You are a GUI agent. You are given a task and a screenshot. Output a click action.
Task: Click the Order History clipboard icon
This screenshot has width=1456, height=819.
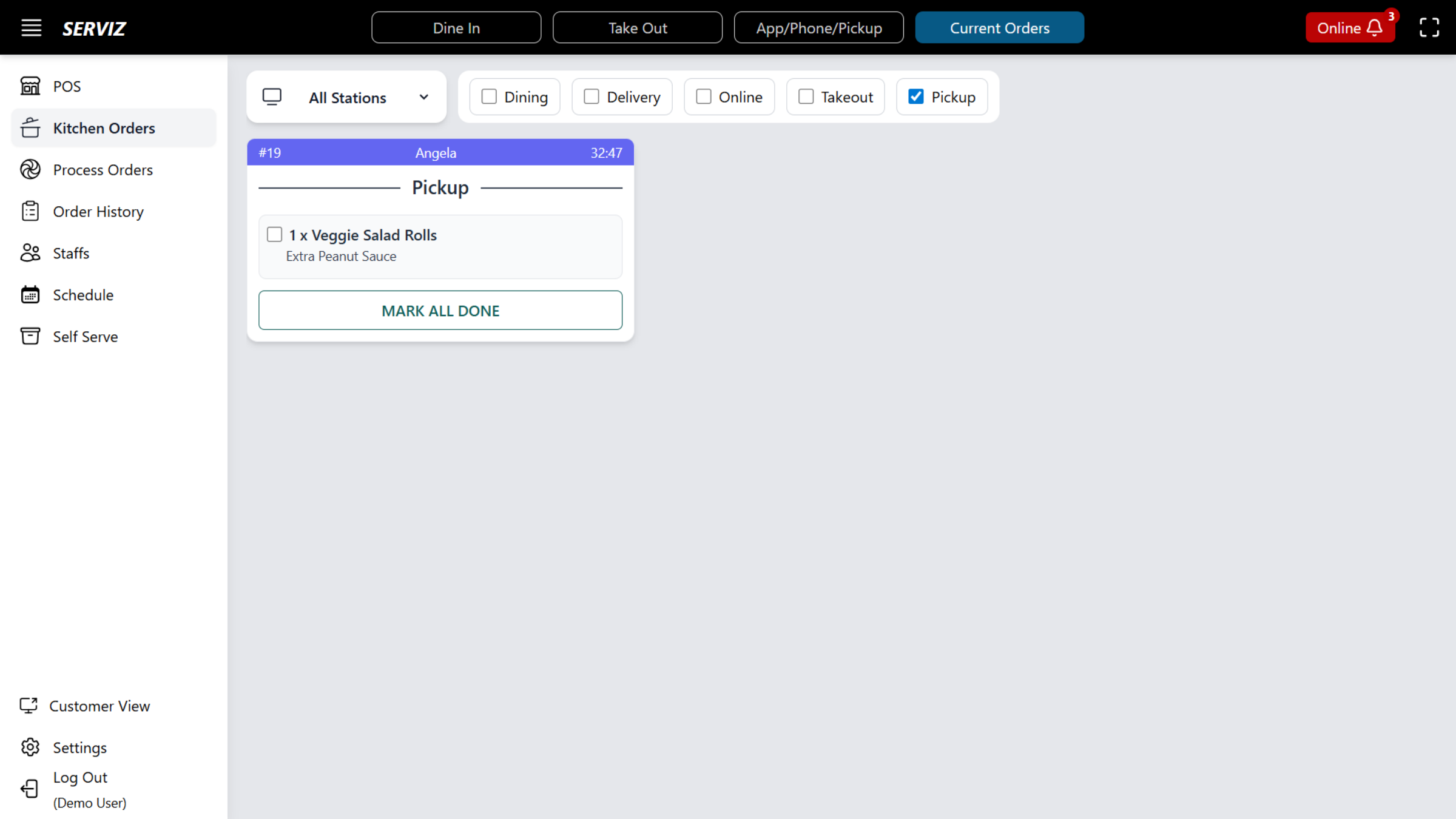point(30,212)
